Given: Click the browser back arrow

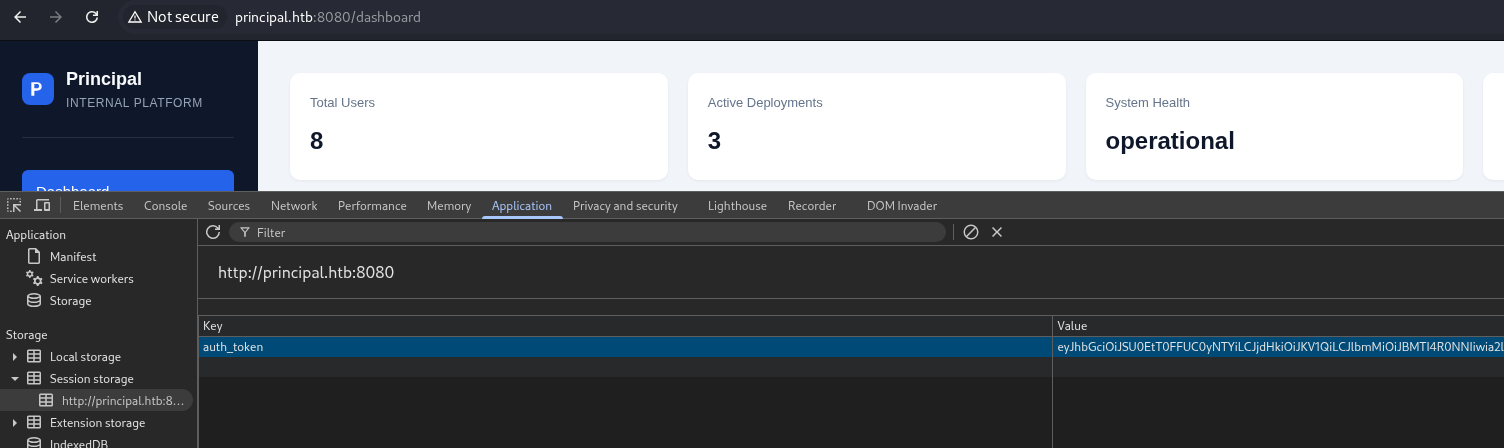Looking at the screenshot, I should click(x=20, y=17).
